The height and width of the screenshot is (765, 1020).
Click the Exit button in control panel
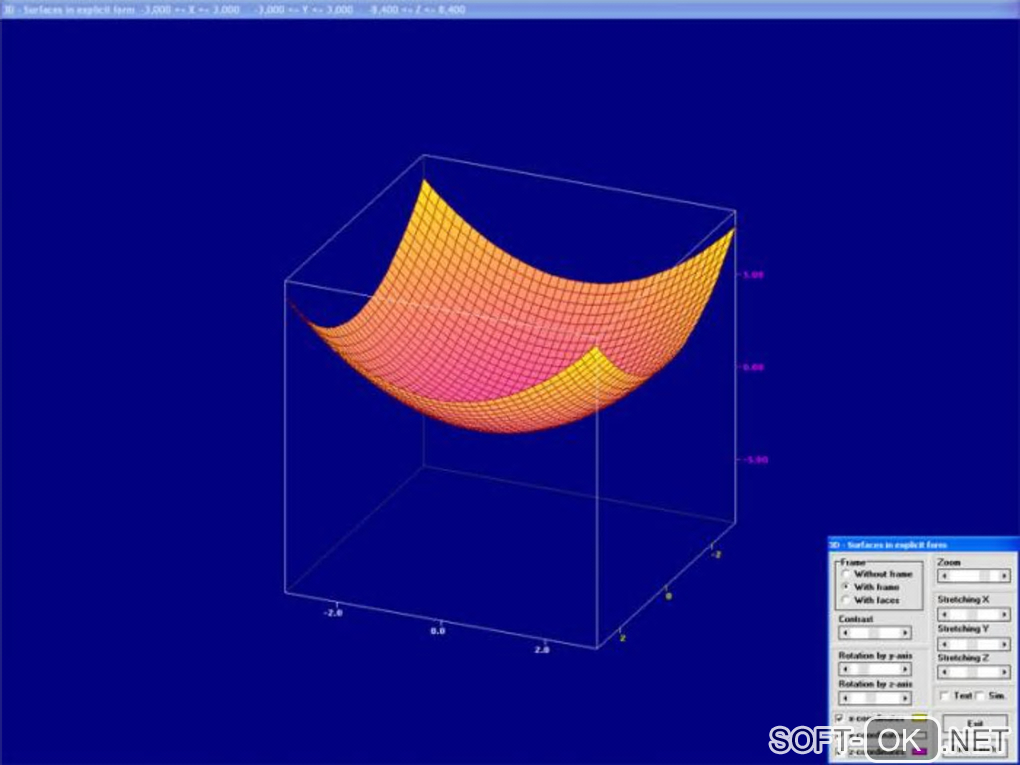(x=974, y=723)
